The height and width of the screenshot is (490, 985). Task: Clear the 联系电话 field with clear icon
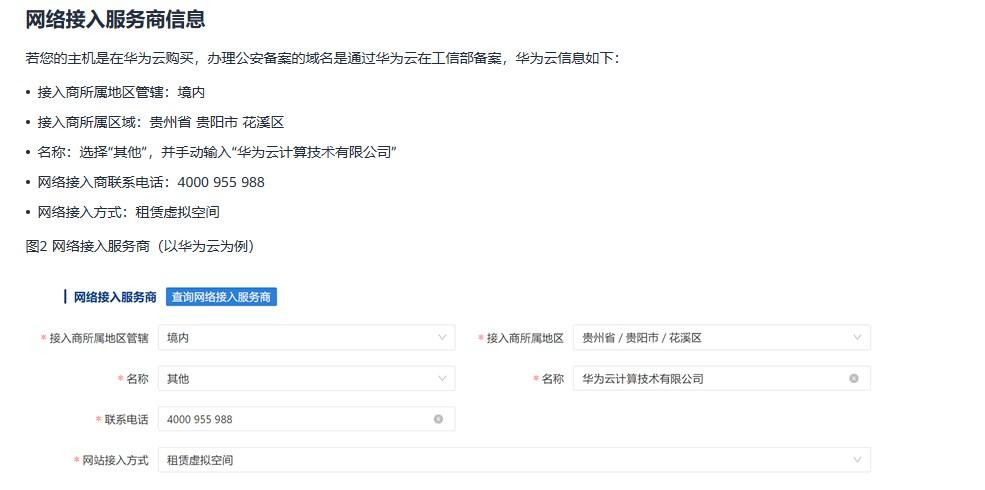[438, 419]
